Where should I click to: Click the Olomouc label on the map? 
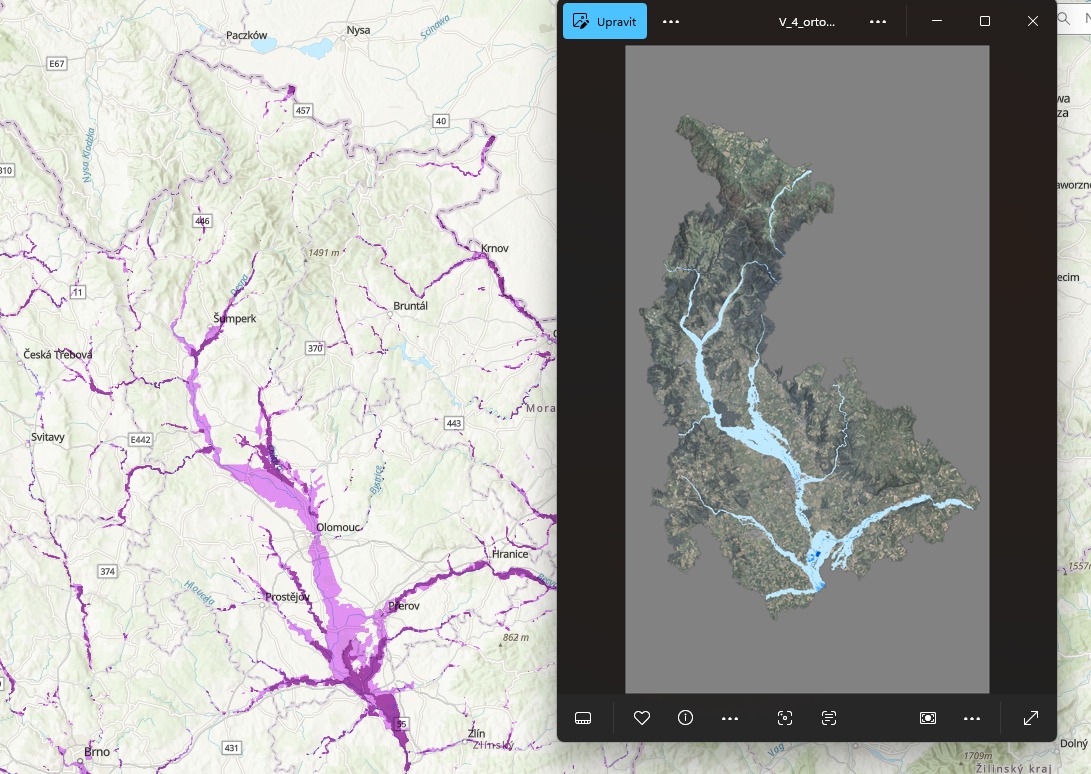338,527
